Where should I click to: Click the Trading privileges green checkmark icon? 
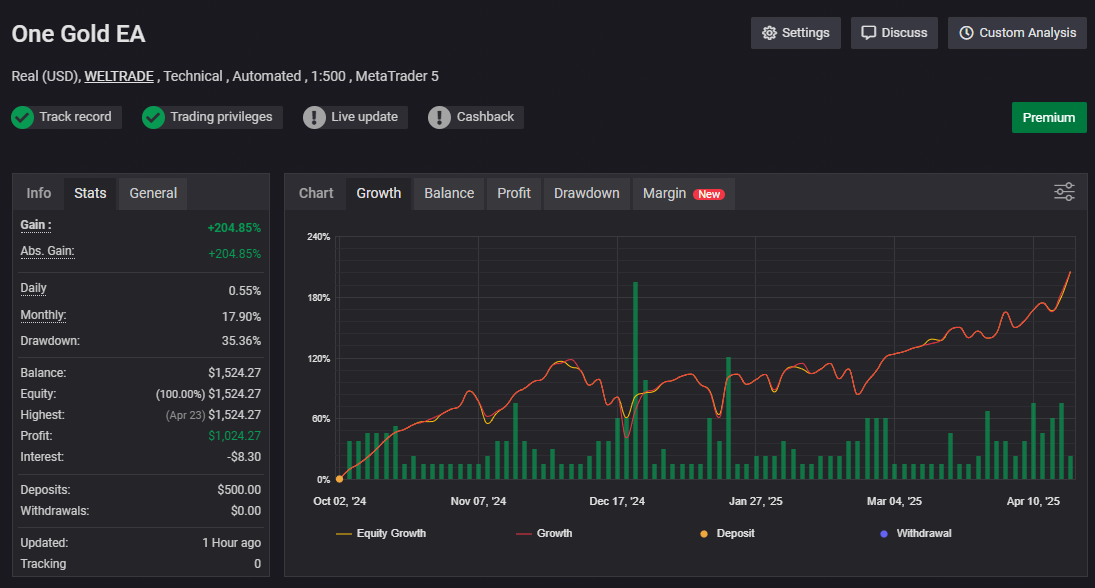153,117
